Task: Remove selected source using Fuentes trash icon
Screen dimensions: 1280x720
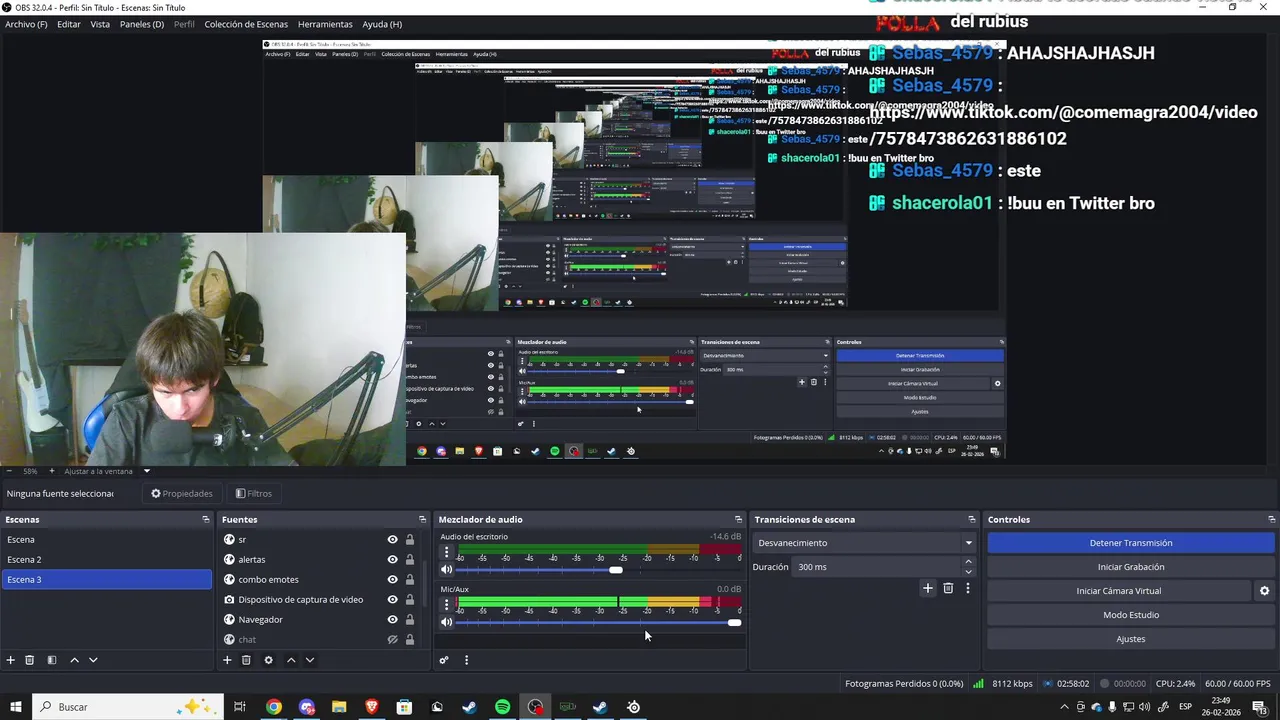Action: tap(246, 660)
